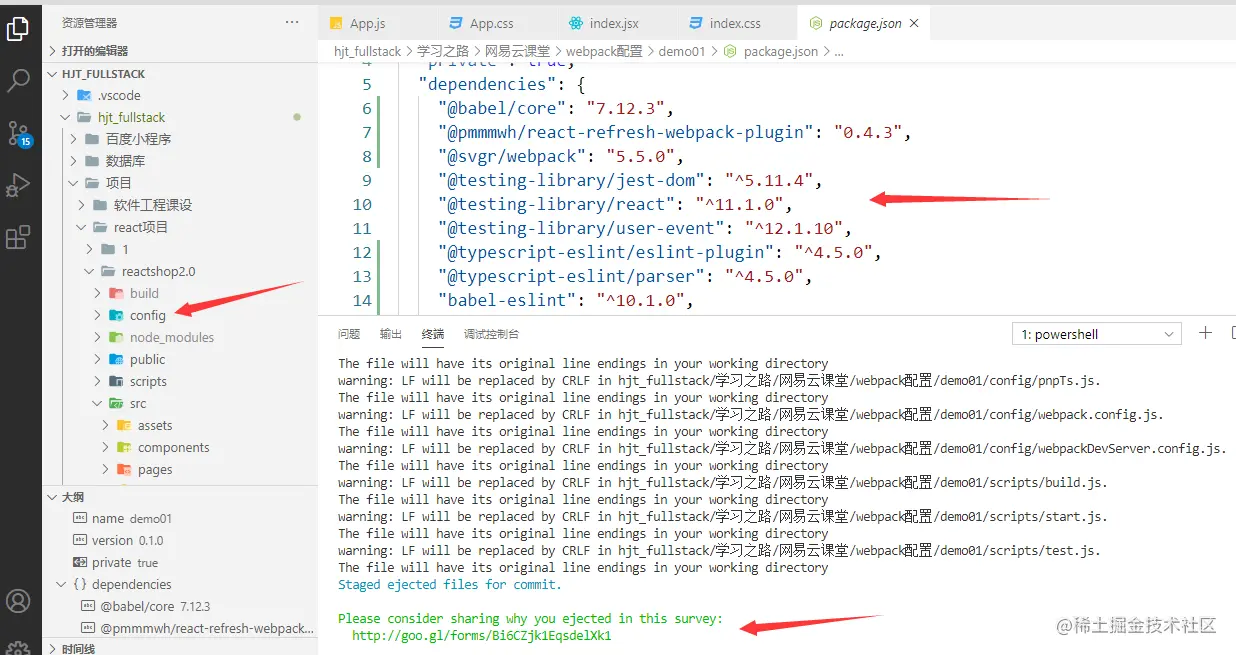The image size is (1236, 655).
Task: Open the Extensions view
Action: (18, 237)
